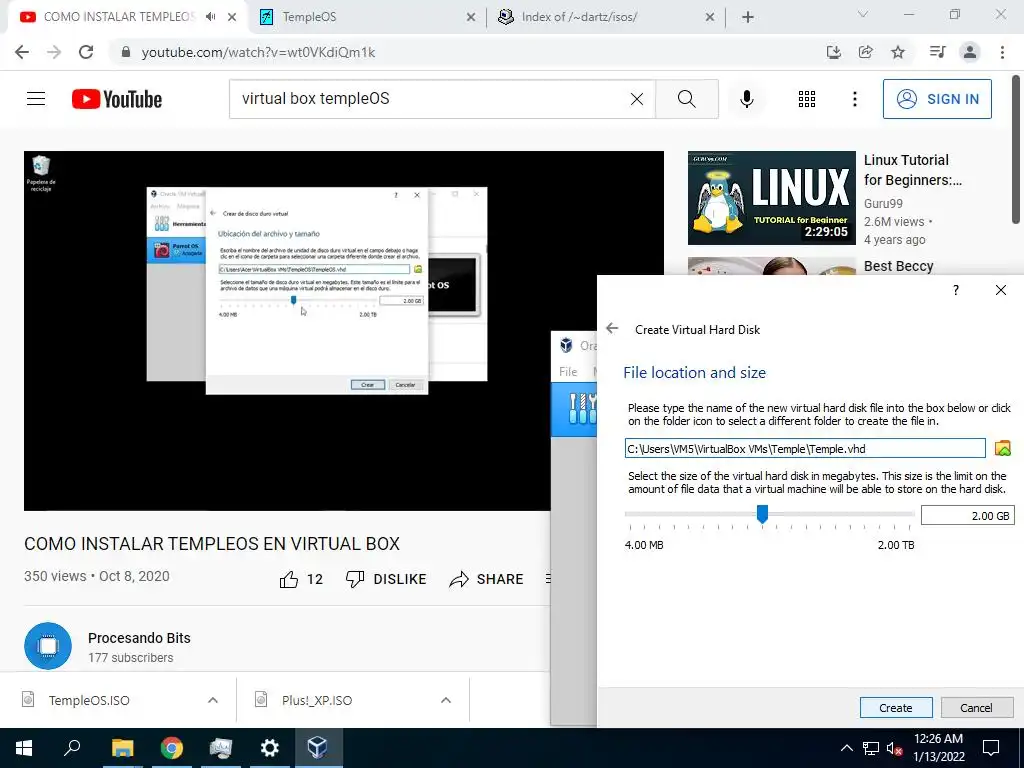Open YouTube settings three-dot menu
This screenshot has height=768, width=1024.
[x=854, y=99]
